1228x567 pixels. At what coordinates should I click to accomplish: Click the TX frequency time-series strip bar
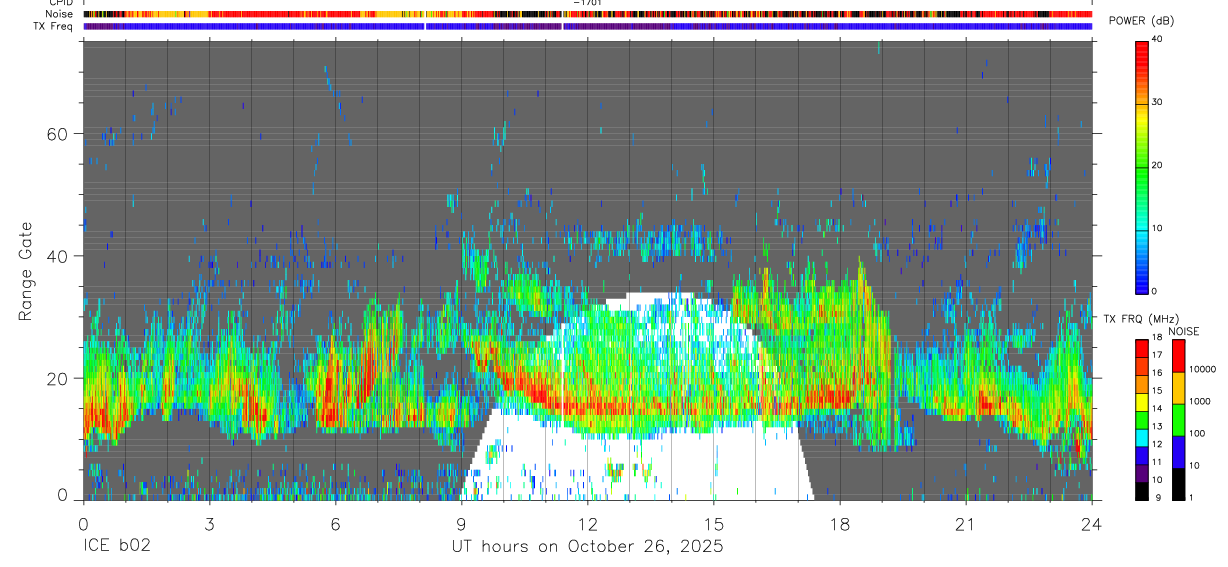click(588, 26)
